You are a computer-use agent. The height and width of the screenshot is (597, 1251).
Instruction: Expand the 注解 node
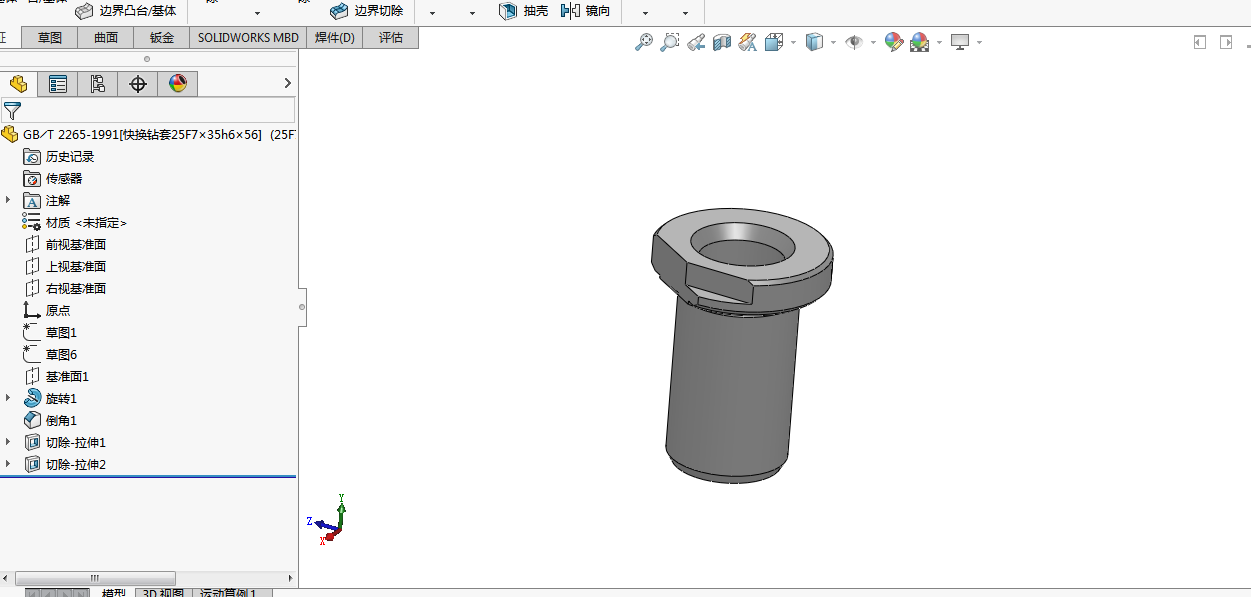tap(8, 200)
